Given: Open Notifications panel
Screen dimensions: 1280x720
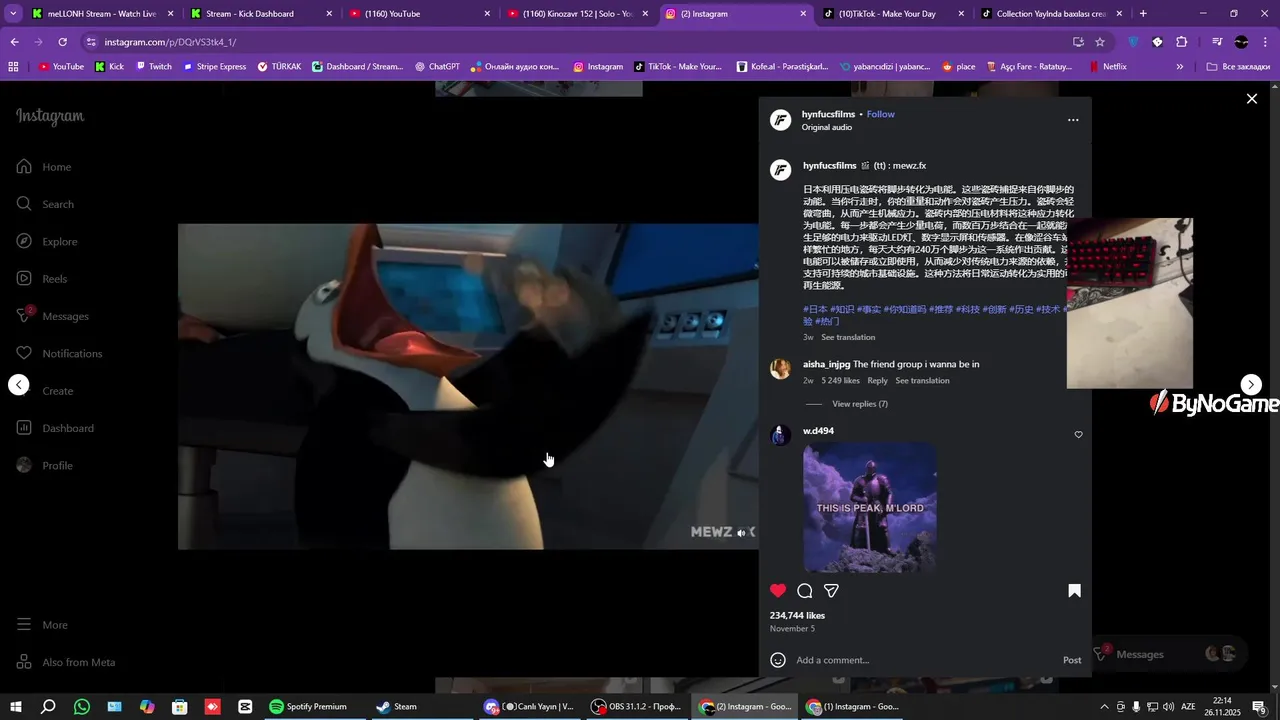Looking at the screenshot, I should (x=59, y=354).
